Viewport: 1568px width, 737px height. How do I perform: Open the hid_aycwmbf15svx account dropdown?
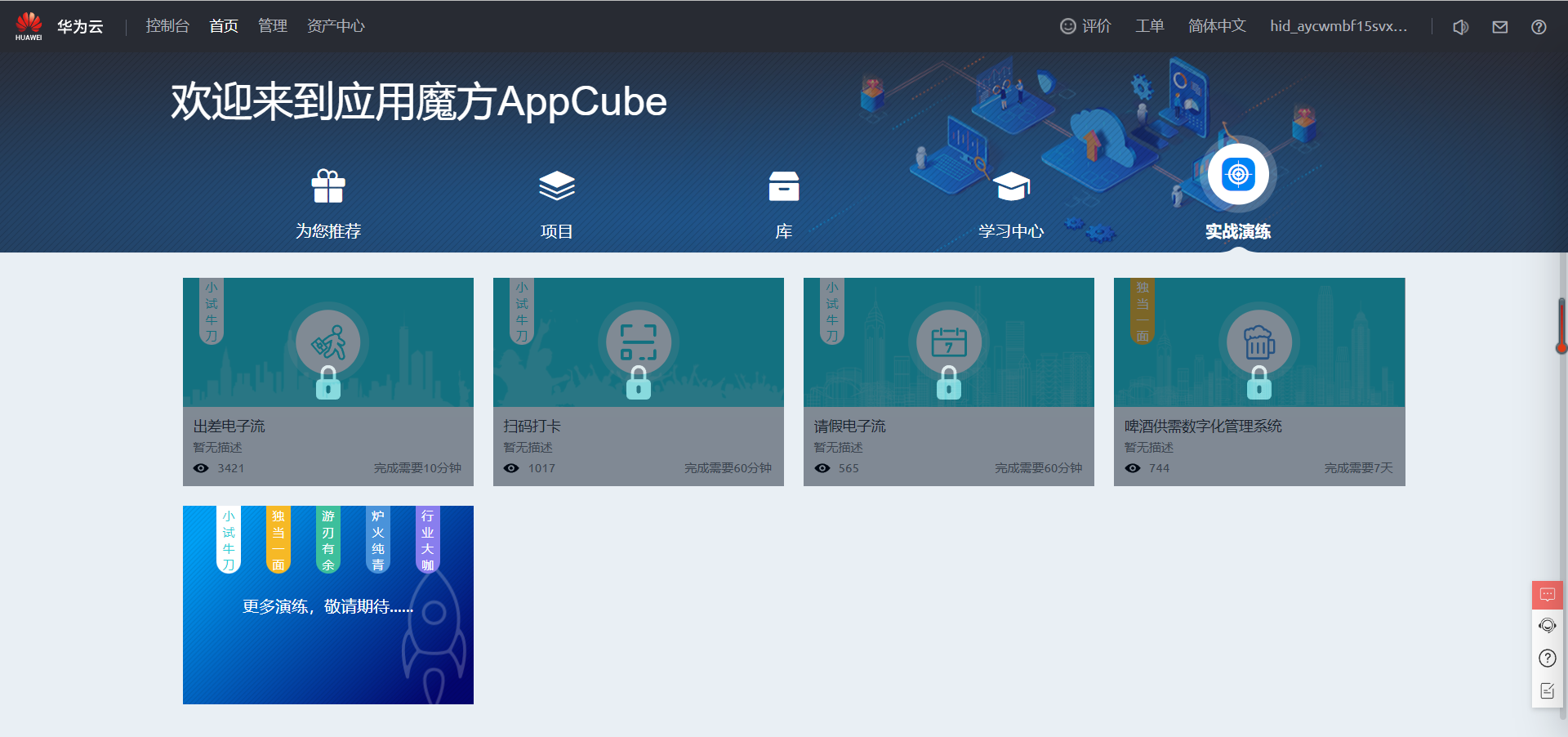click(1339, 25)
